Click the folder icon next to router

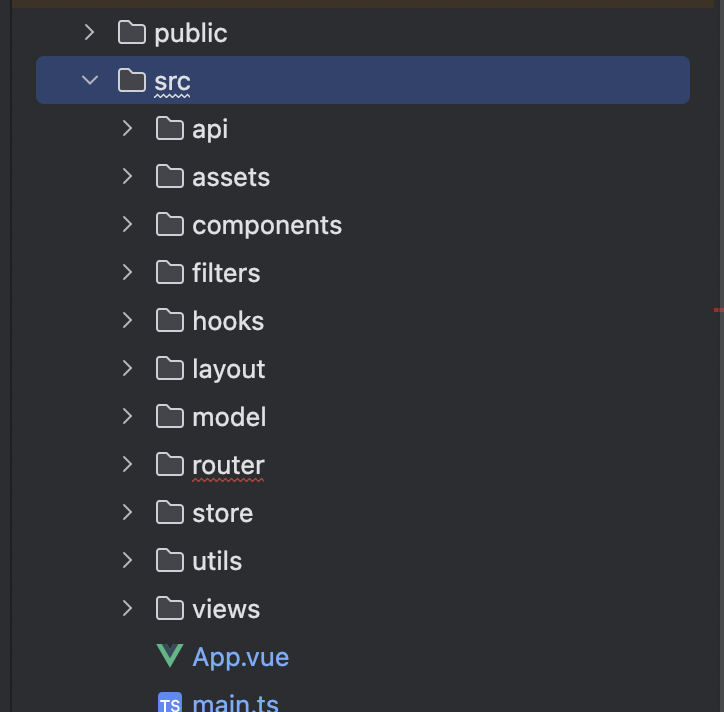coord(170,464)
